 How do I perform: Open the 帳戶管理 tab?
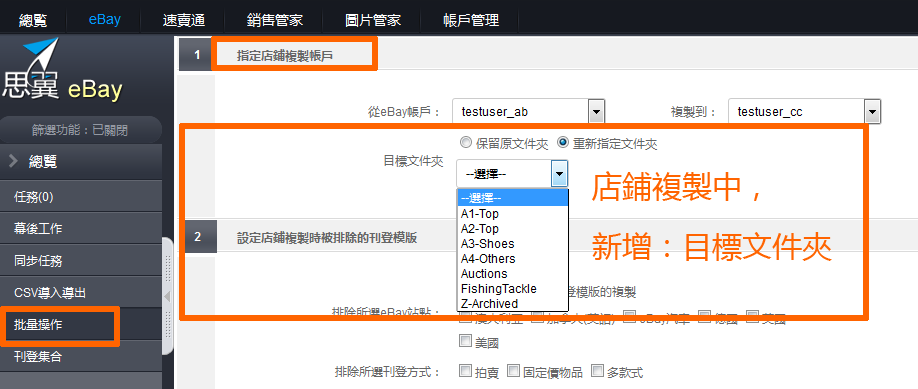471,20
